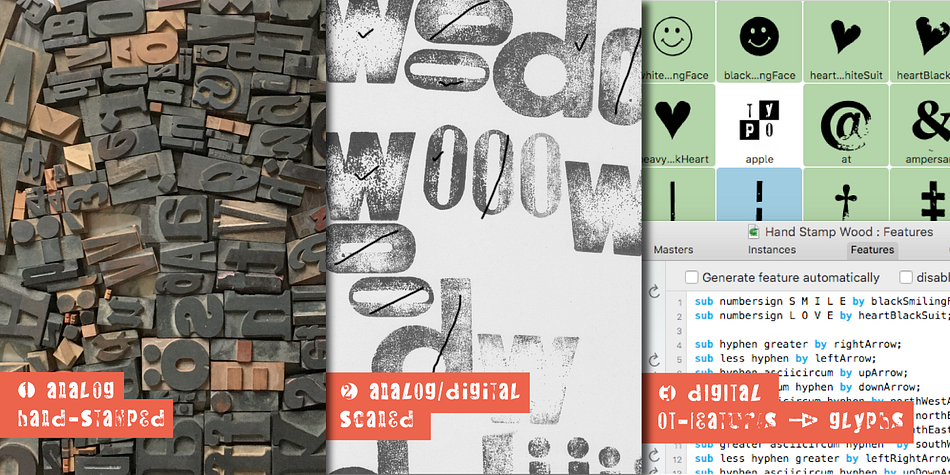
Task: Select the heartBlackSuit glyph cell
Action: (920, 41)
